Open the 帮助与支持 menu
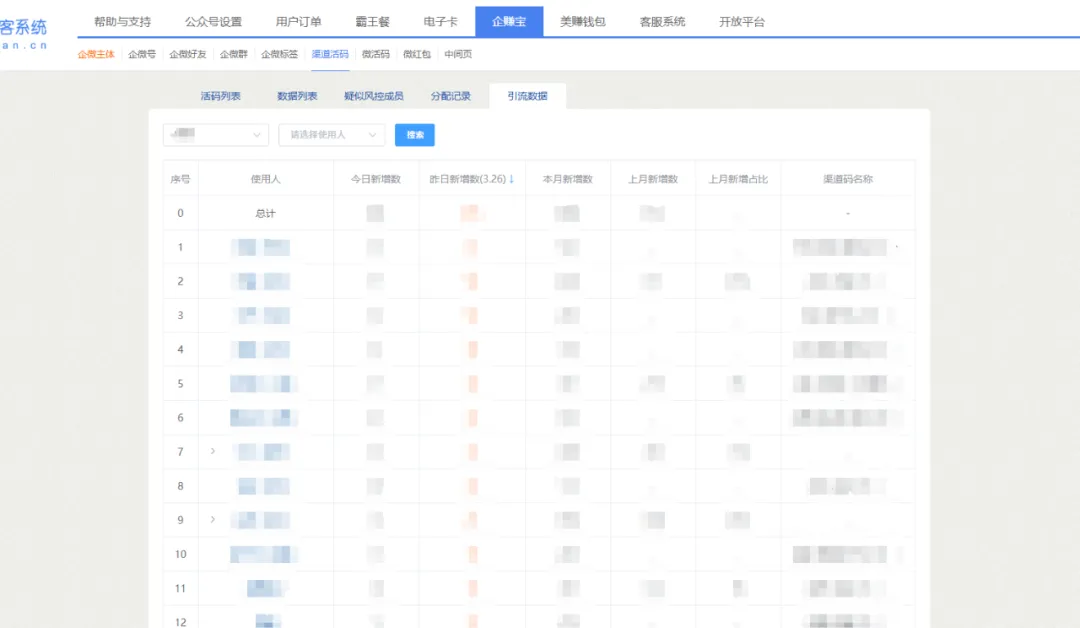 (123, 21)
